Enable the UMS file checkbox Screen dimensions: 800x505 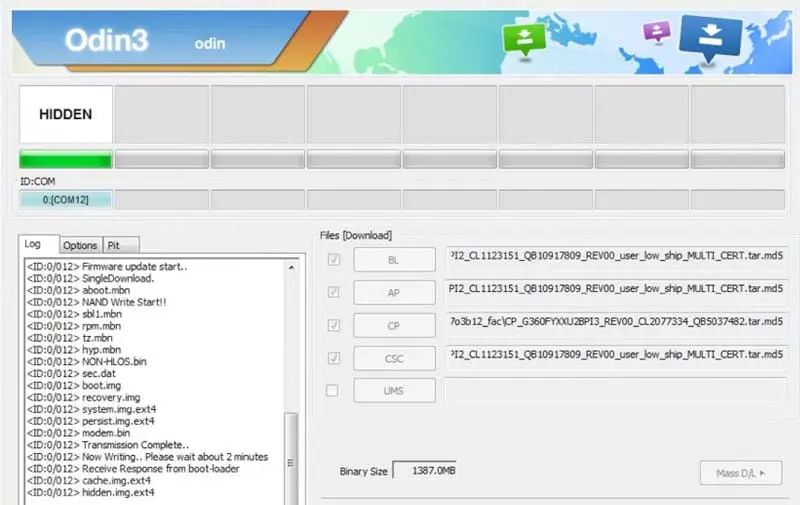click(x=332, y=391)
